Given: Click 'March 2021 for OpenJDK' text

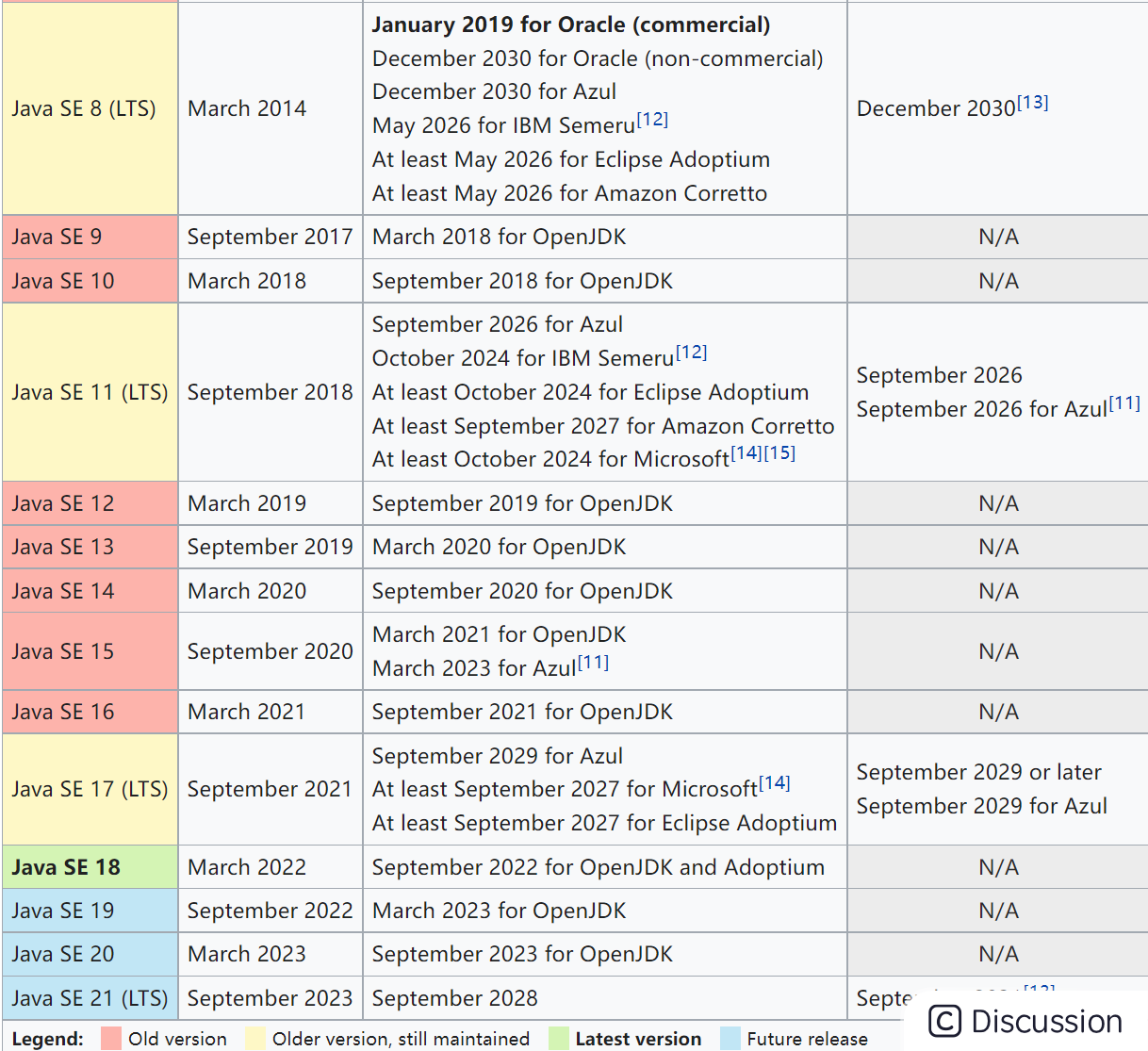Looking at the screenshot, I should click(500, 634).
